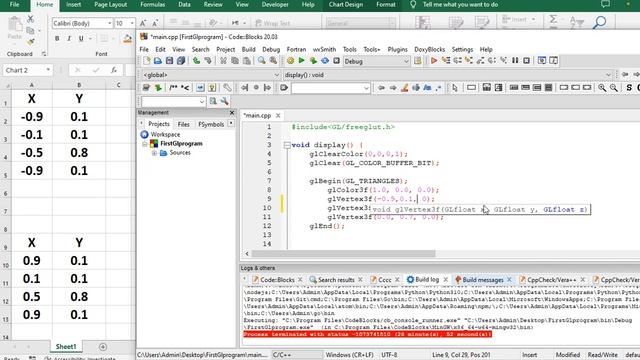Viewport: 640px width, 360px height.
Task: Click the search options wrench icon below toolbar
Action: coord(224,101)
